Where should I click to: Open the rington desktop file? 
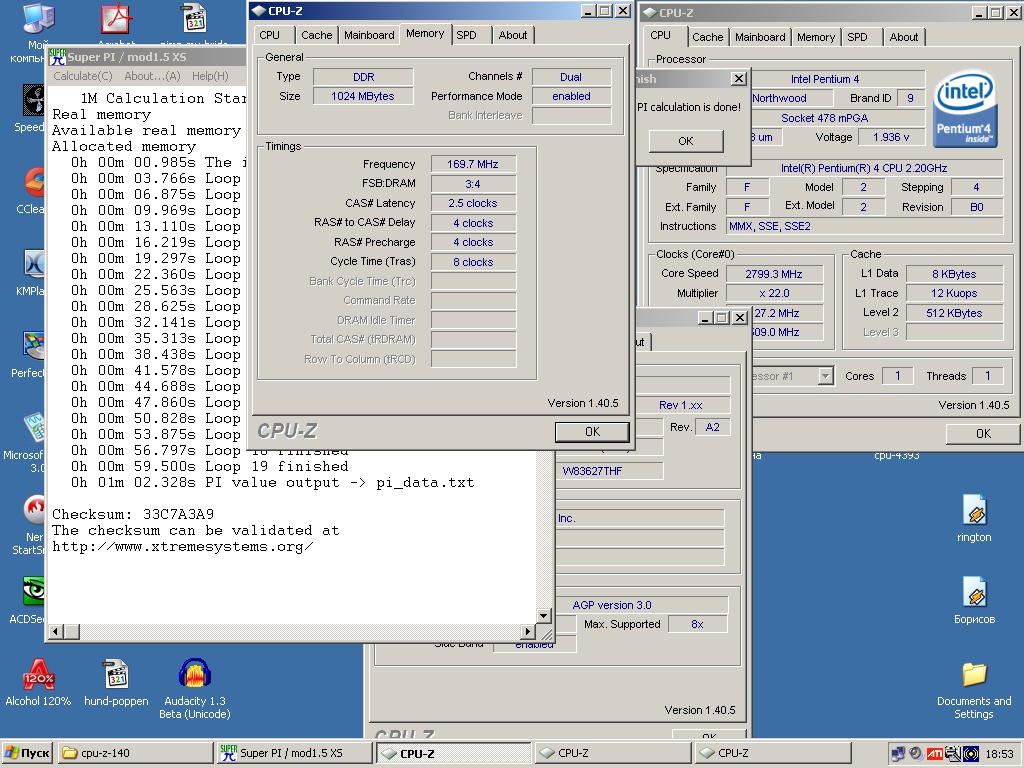point(974,510)
